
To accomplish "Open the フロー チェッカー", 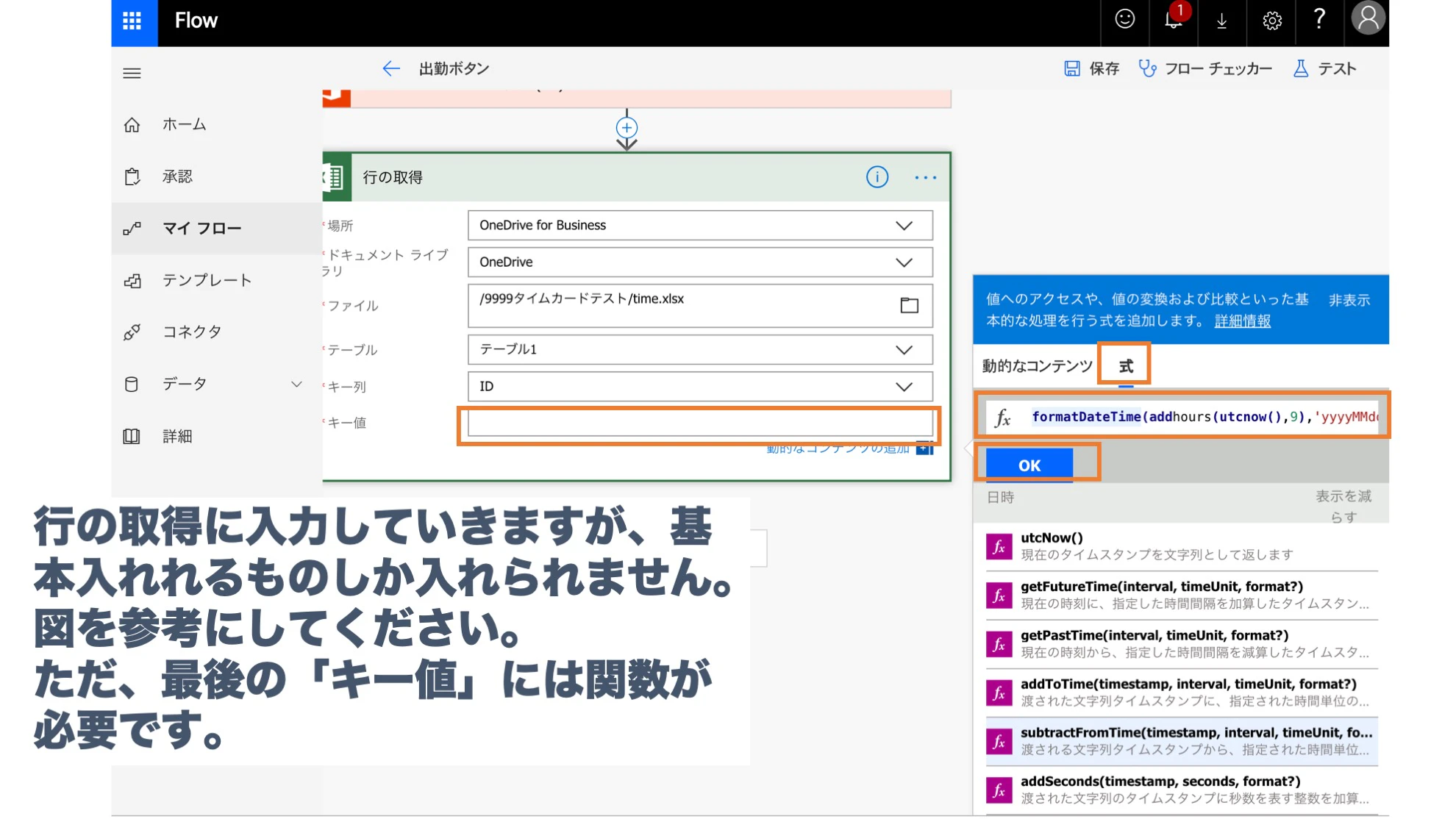I will point(1205,68).
